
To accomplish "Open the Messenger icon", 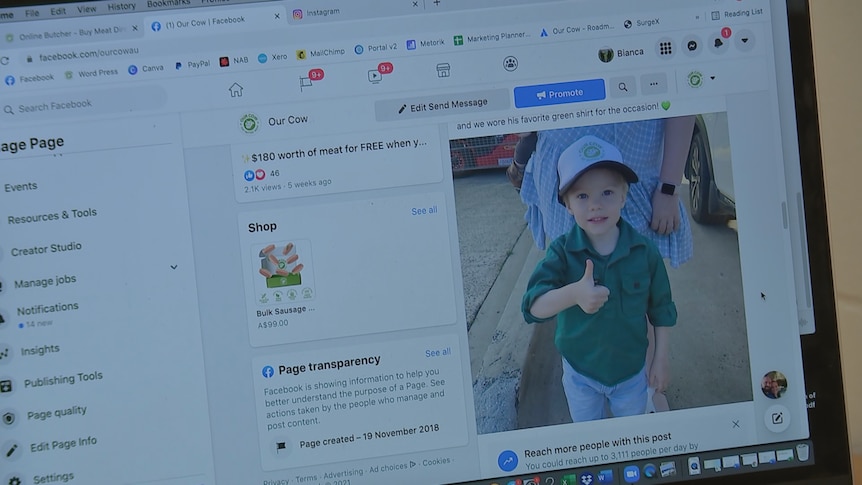I will [x=692, y=46].
